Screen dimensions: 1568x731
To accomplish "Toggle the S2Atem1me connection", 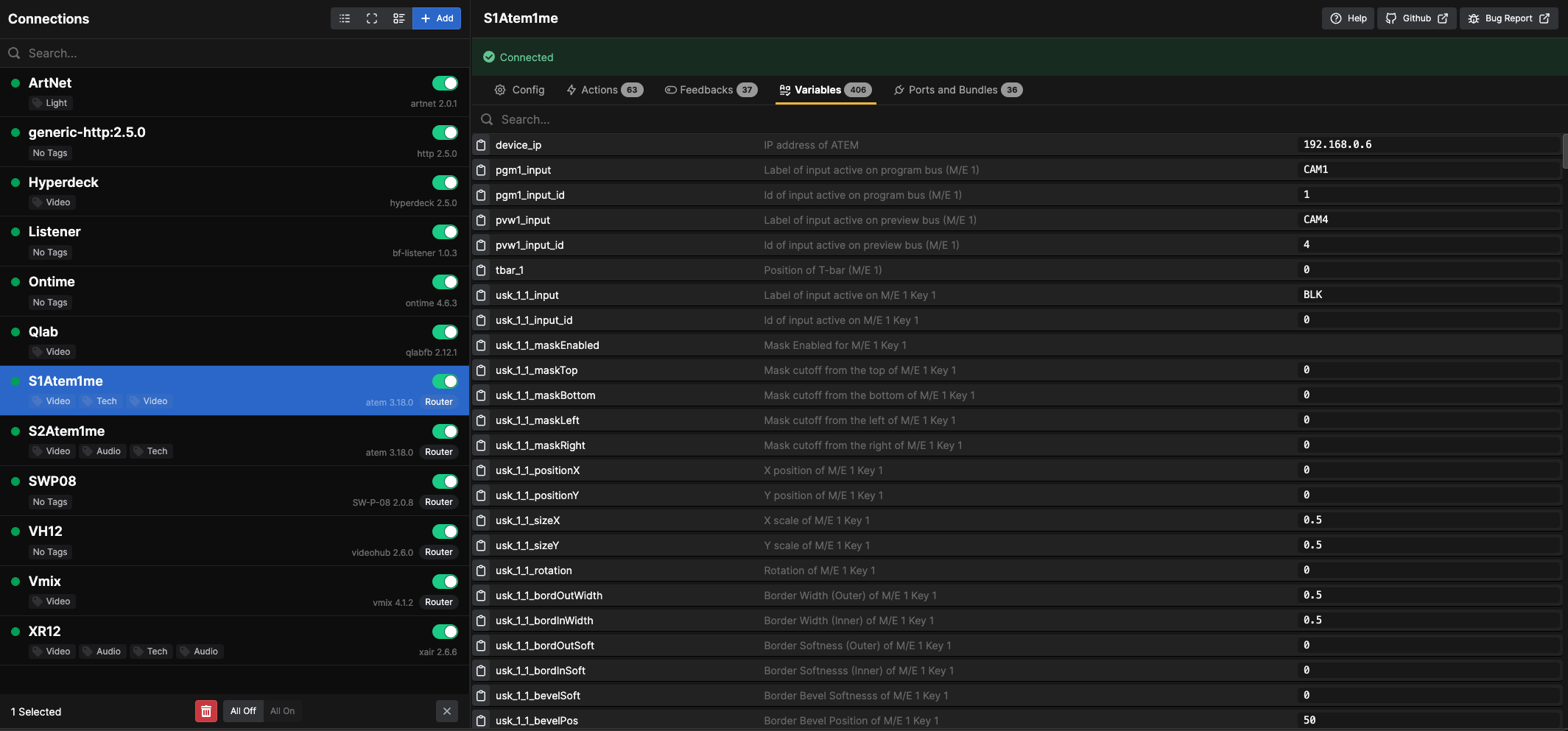I will click(445, 431).
